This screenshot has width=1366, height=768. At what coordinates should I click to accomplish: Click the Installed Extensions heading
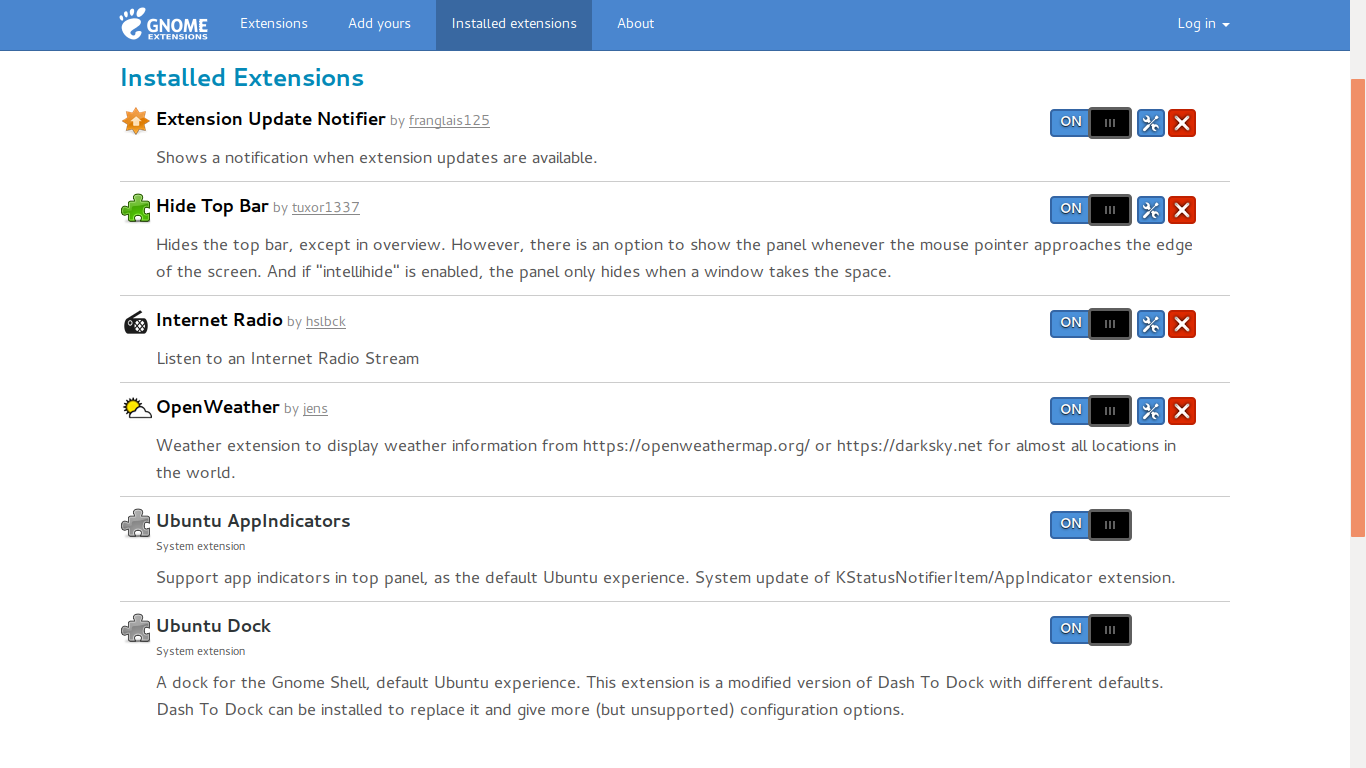(242, 78)
